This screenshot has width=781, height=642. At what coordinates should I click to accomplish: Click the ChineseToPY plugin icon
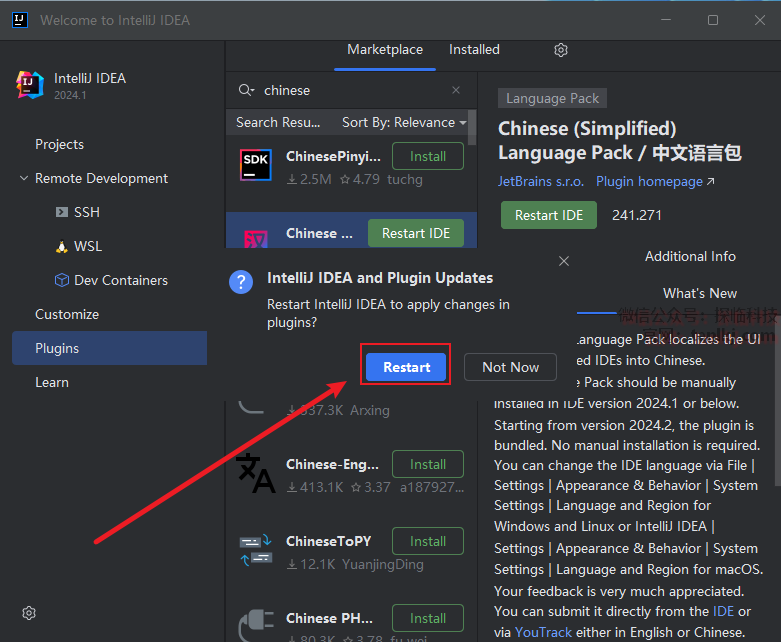[256, 551]
